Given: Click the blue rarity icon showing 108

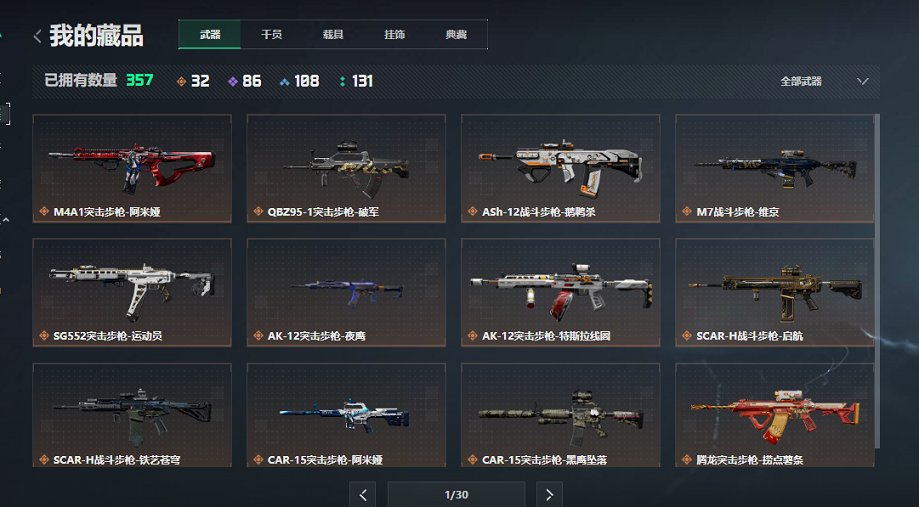Looking at the screenshot, I should pyautogui.click(x=284, y=81).
